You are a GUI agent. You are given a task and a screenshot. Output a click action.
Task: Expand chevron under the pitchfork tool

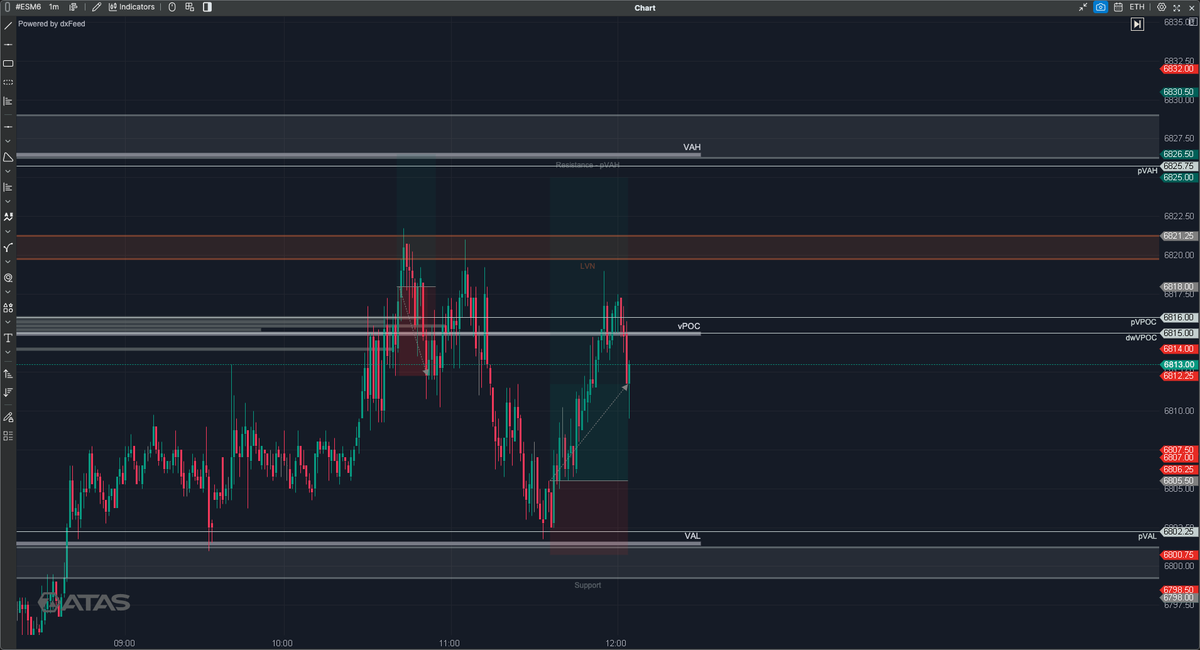click(x=8, y=262)
